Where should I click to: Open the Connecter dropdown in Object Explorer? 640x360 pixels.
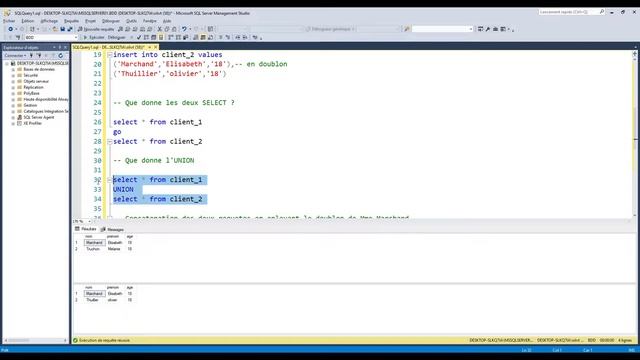click(15, 56)
